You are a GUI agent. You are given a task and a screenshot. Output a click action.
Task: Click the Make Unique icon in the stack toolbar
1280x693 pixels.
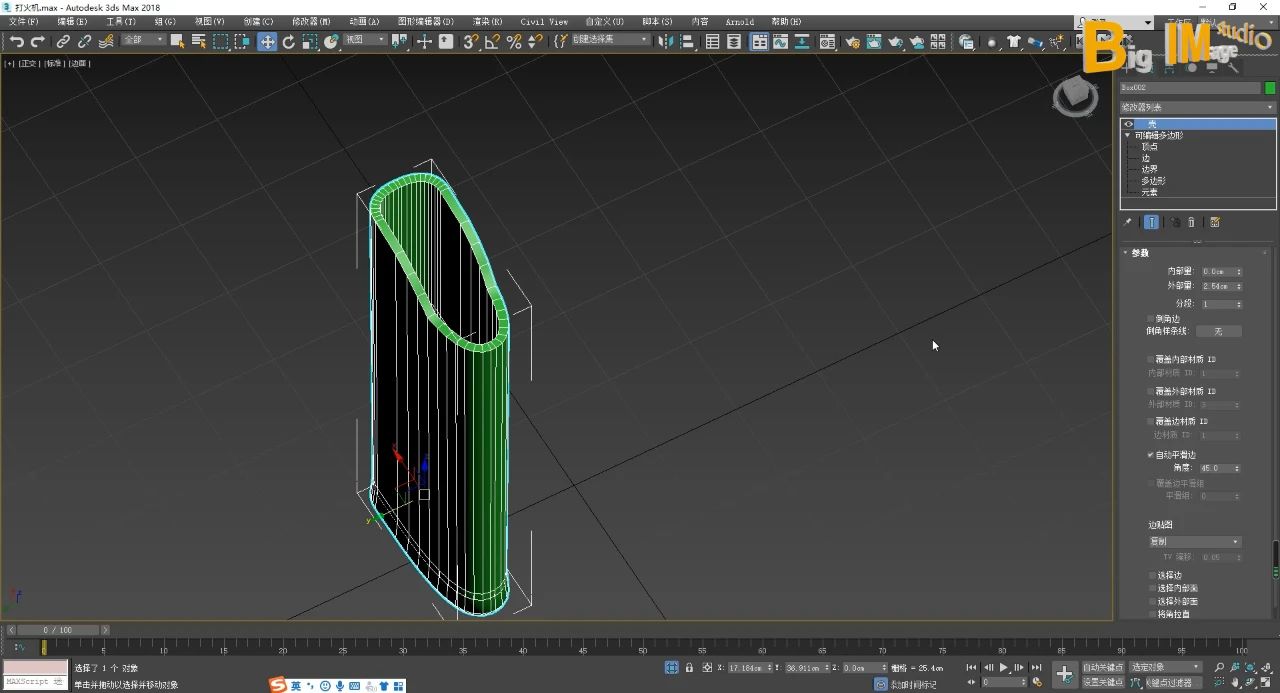[1176, 222]
